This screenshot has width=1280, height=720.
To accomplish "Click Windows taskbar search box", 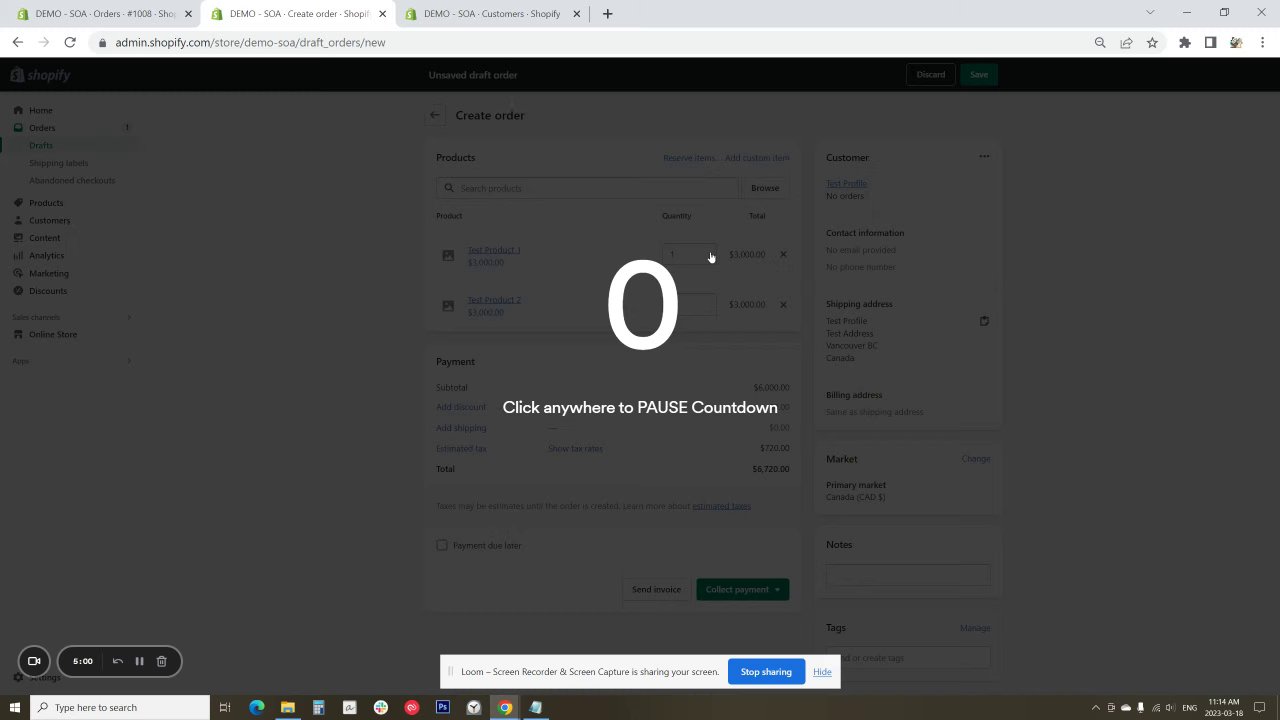I will [x=120, y=707].
